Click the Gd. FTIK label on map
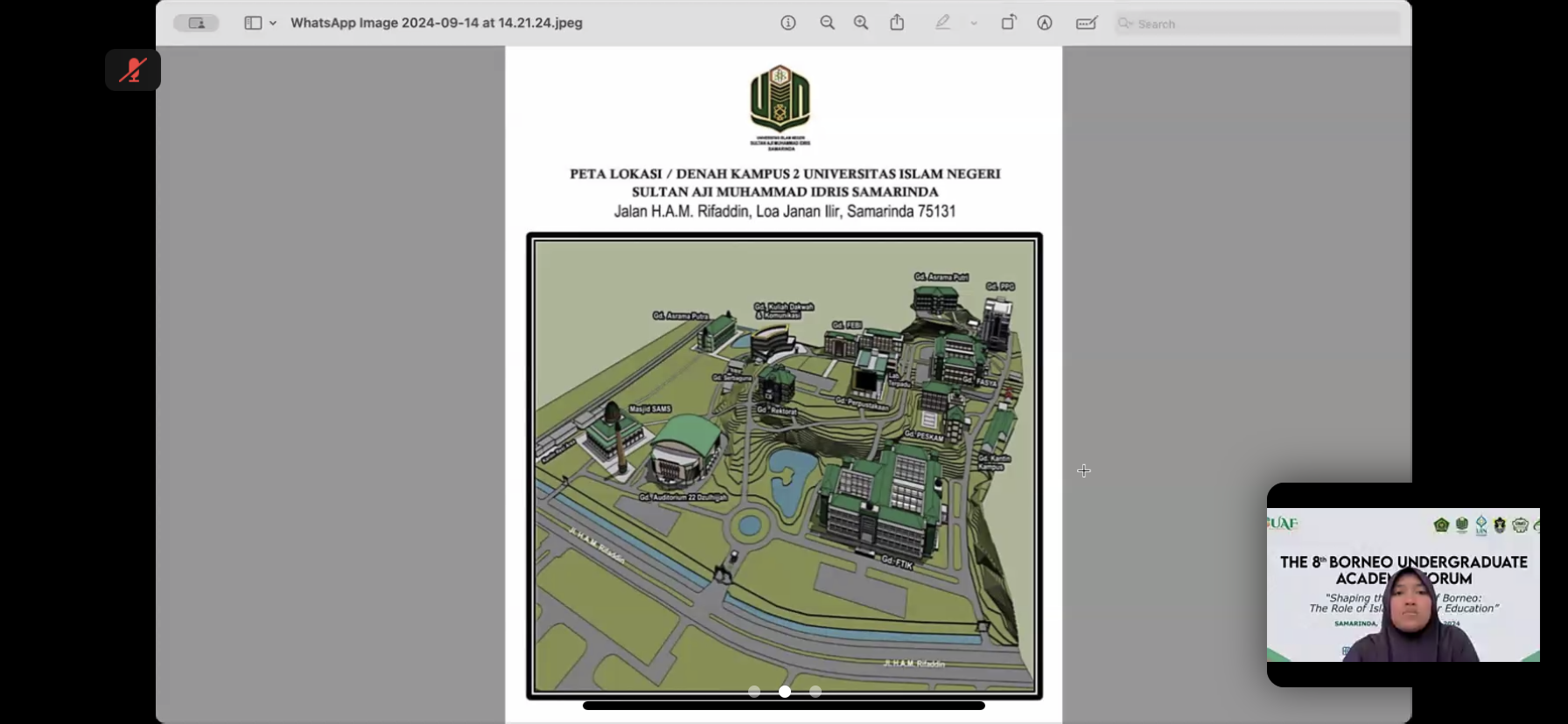This screenshot has width=1568, height=724. click(898, 562)
